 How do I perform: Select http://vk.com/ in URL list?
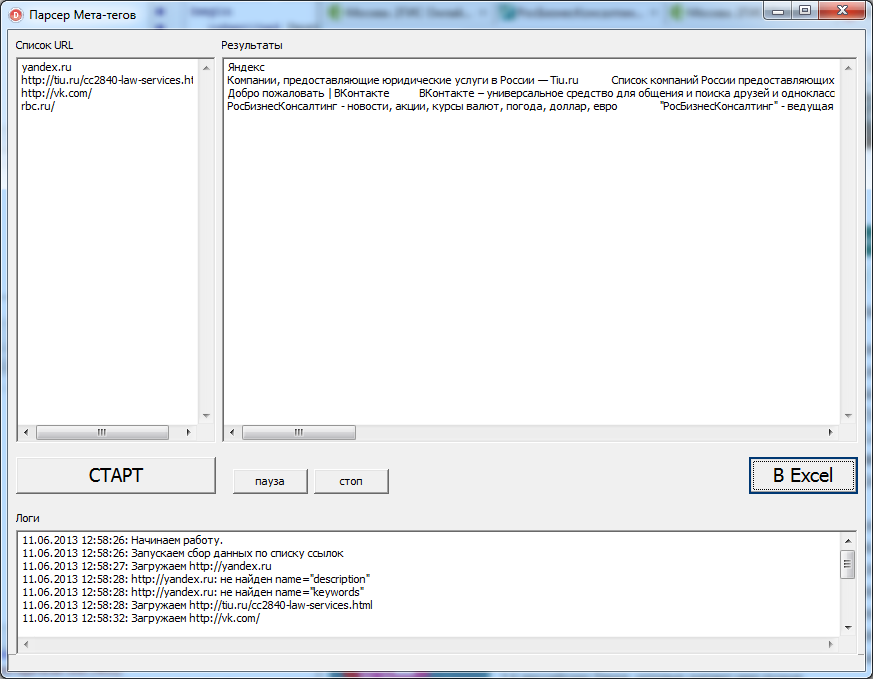tap(57, 93)
